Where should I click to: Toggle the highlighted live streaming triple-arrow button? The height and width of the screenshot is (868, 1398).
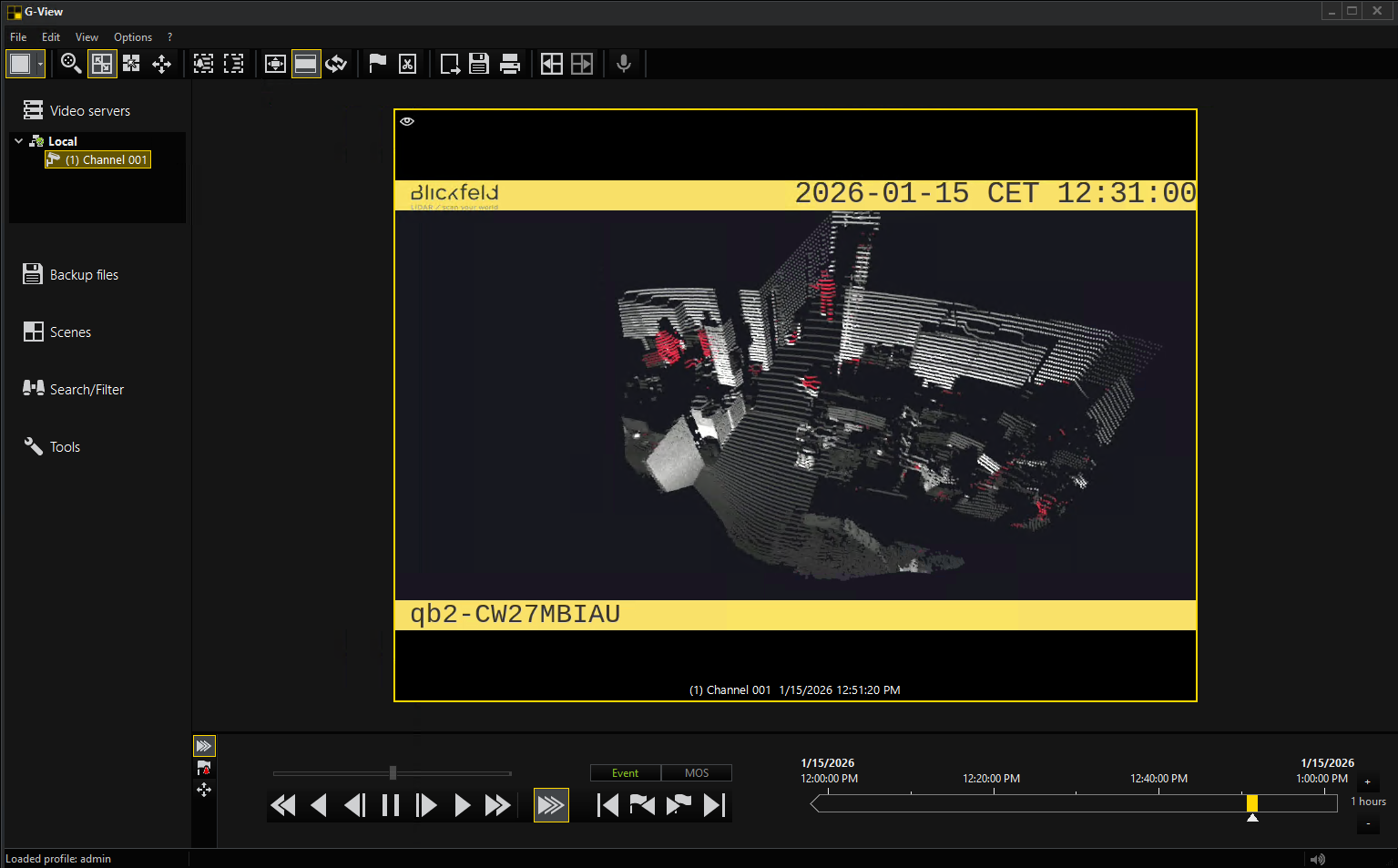pos(551,805)
